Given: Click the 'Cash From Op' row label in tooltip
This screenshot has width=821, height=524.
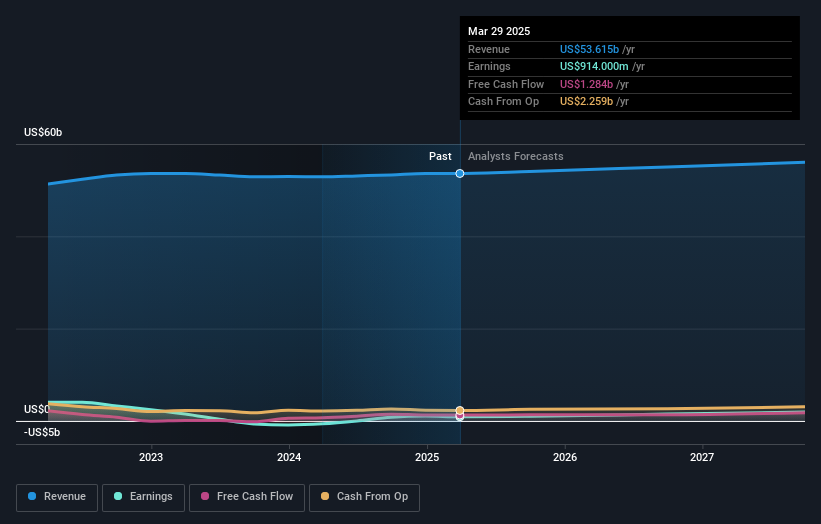Looking at the screenshot, I should (503, 102).
